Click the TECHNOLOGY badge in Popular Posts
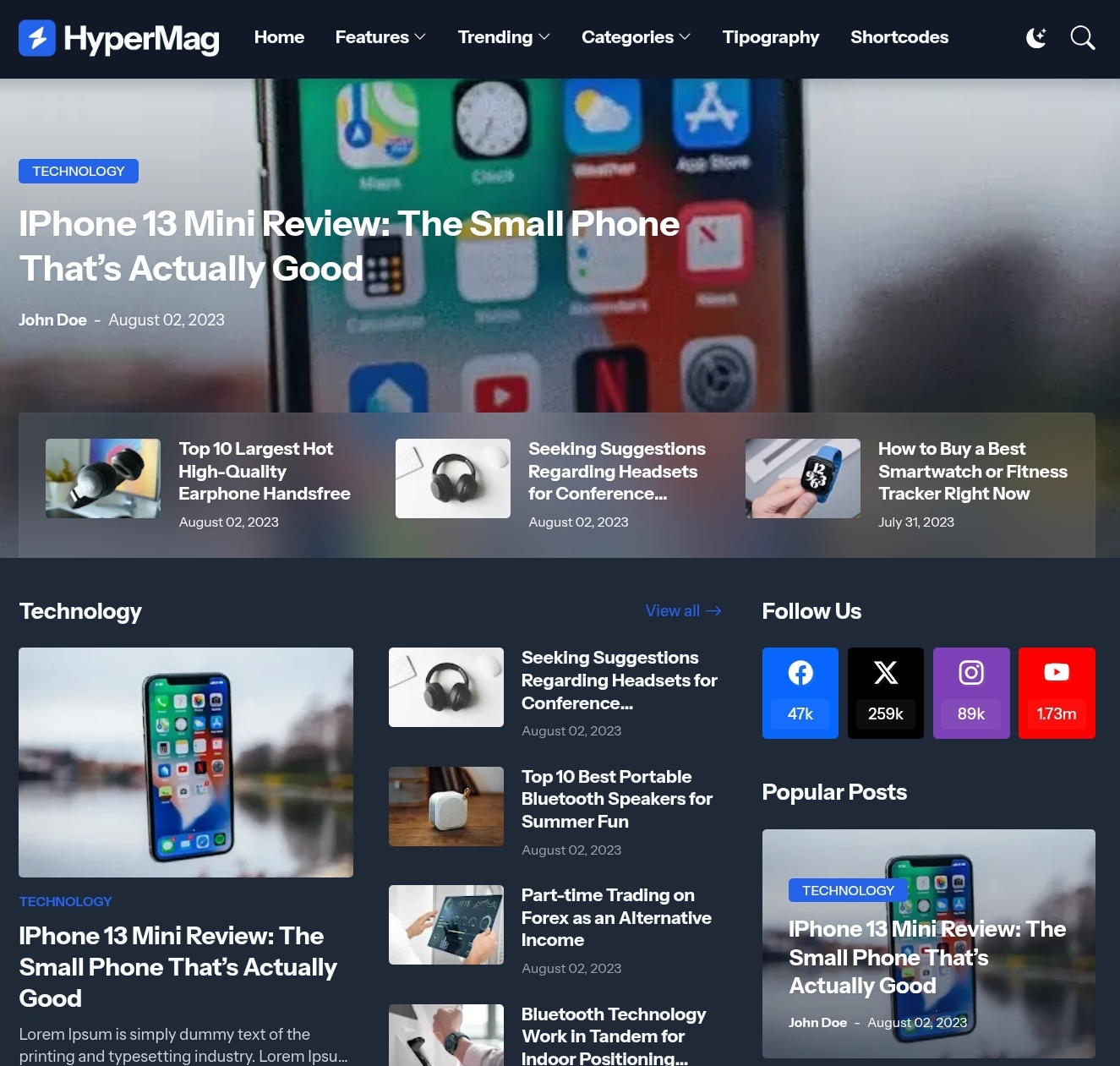Image resolution: width=1120 pixels, height=1066 pixels. 848,890
